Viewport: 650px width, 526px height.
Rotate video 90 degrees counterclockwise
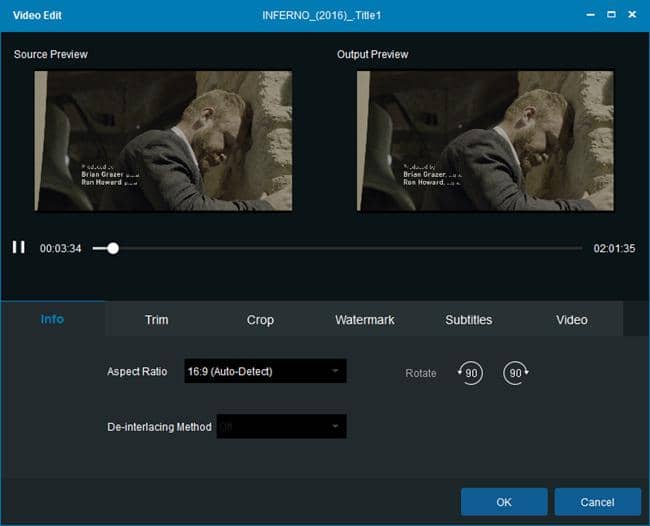[470, 373]
